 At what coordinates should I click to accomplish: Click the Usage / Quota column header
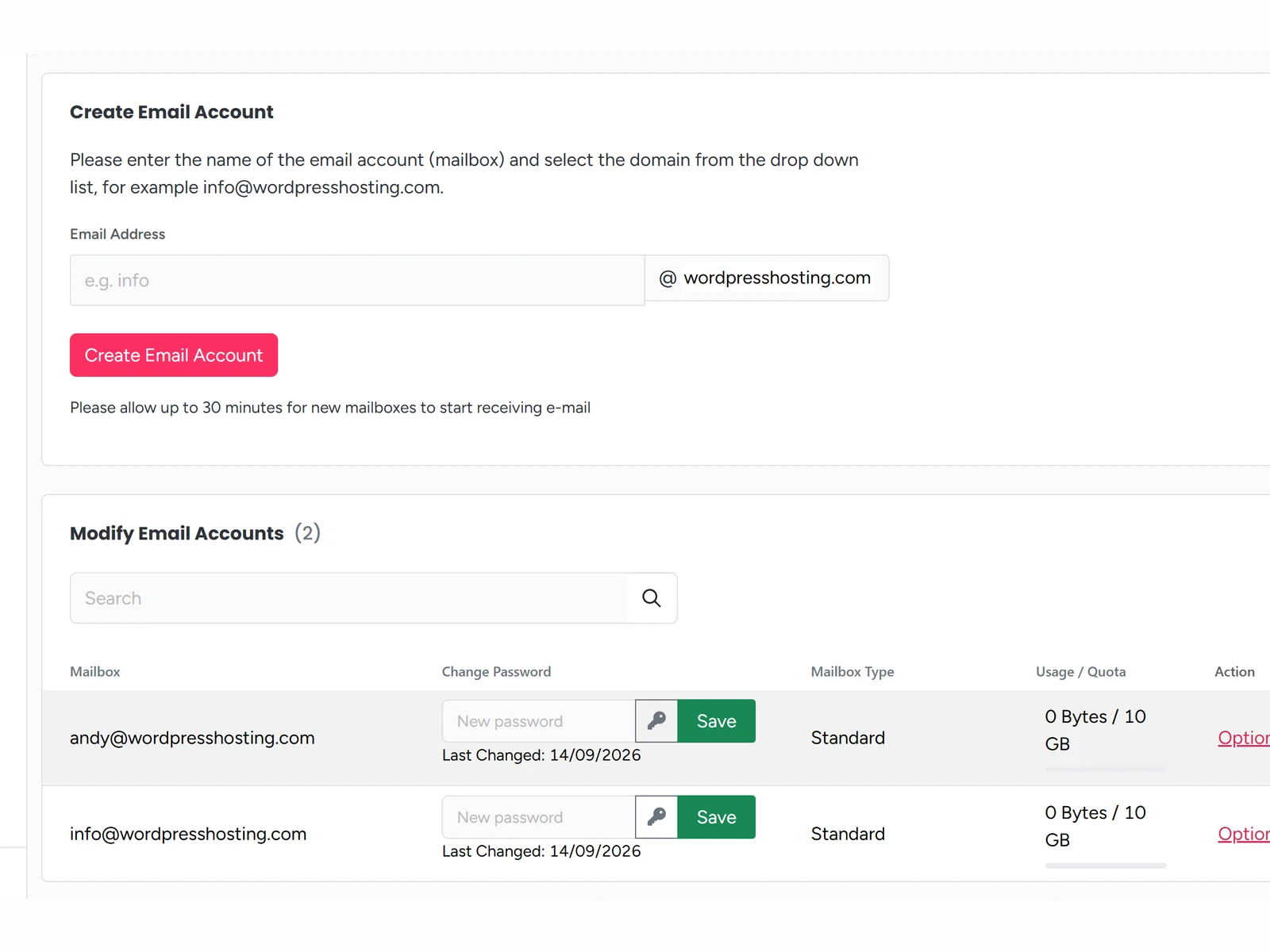click(1080, 672)
